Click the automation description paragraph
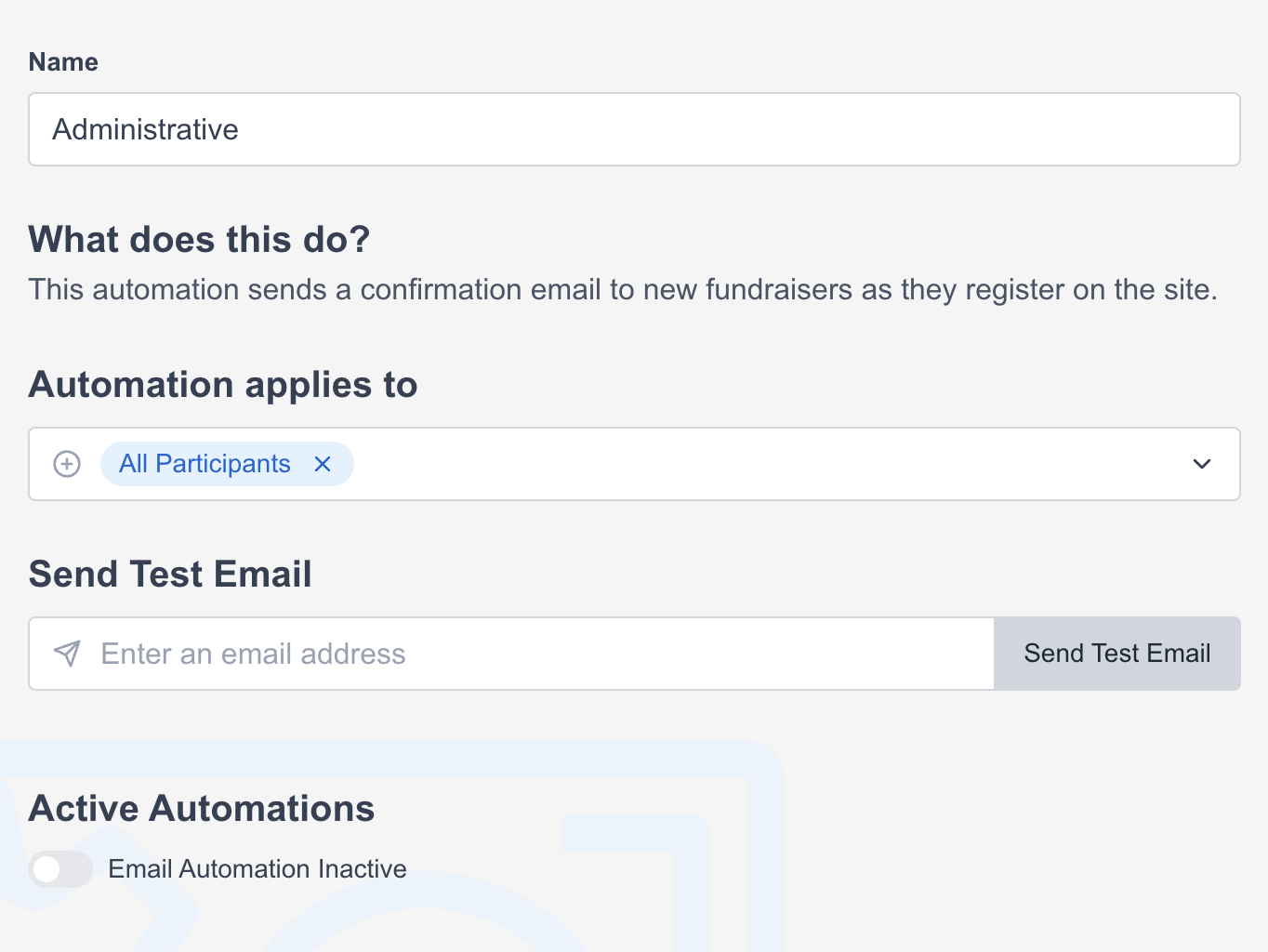Image resolution: width=1268 pixels, height=952 pixels. pos(622,290)
